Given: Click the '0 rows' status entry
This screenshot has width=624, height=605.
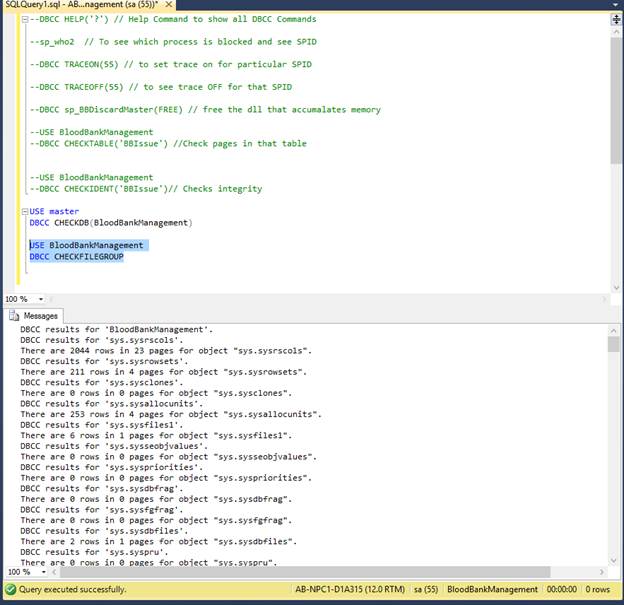Looking at the screenshot, I should point(597,589).
